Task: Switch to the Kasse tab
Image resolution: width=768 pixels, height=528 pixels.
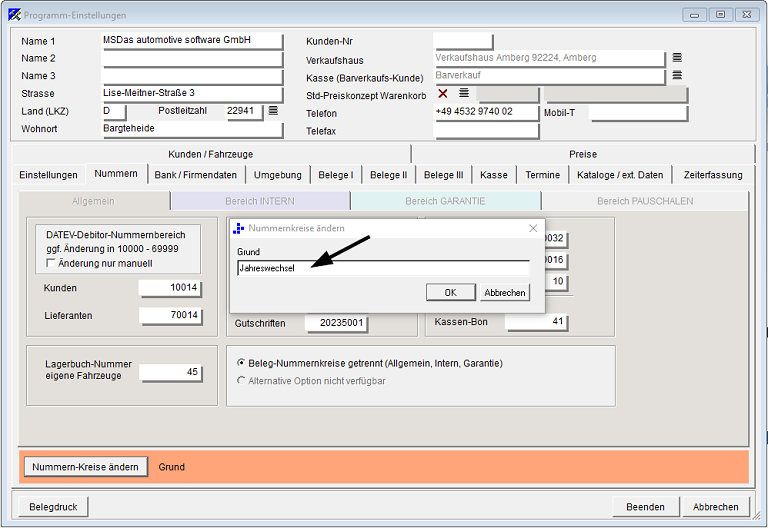Action: point(494,175)
